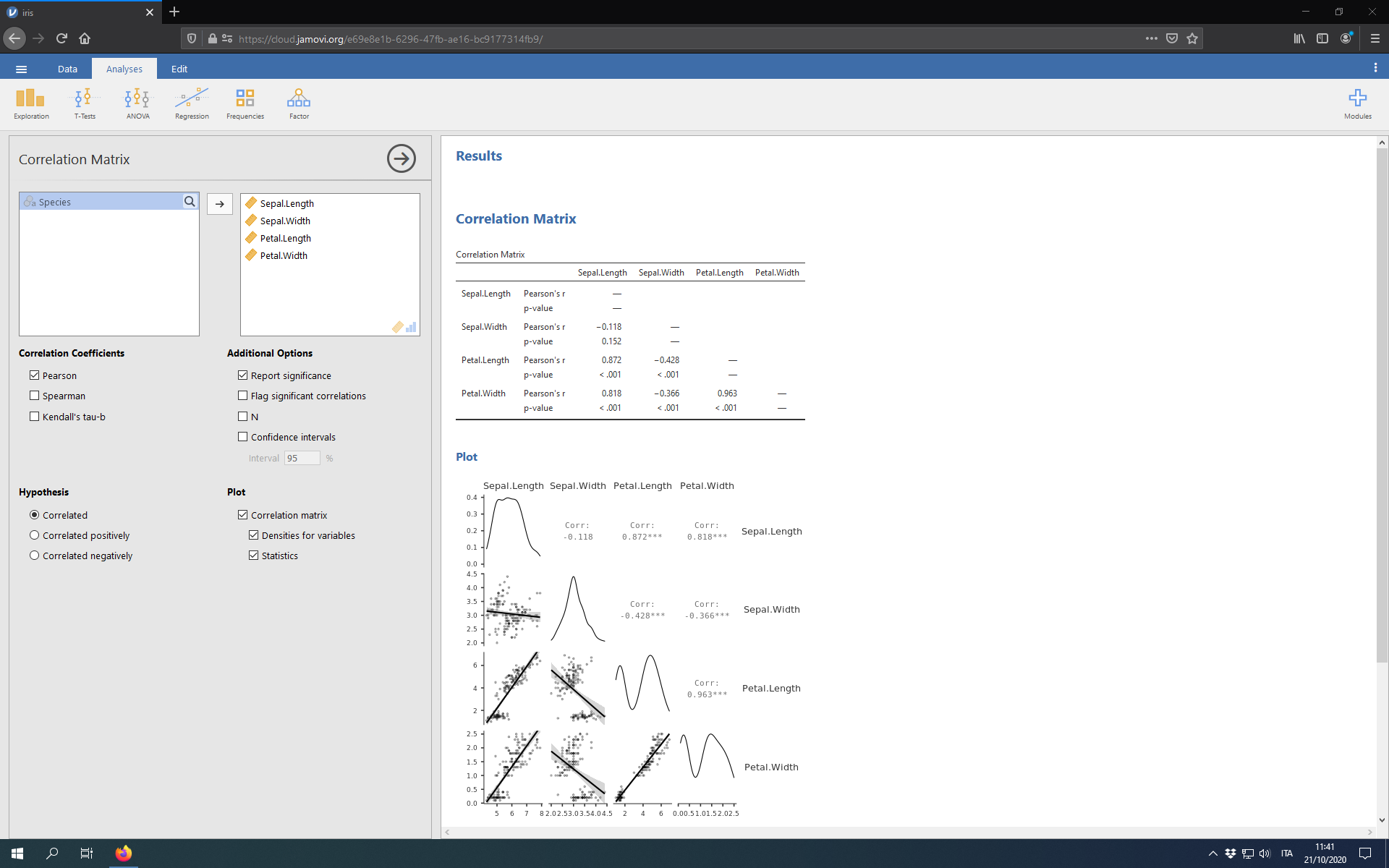Move variable with the arrow button
The width and height of the screenshot is (1389, 868).
coord(220,204)
